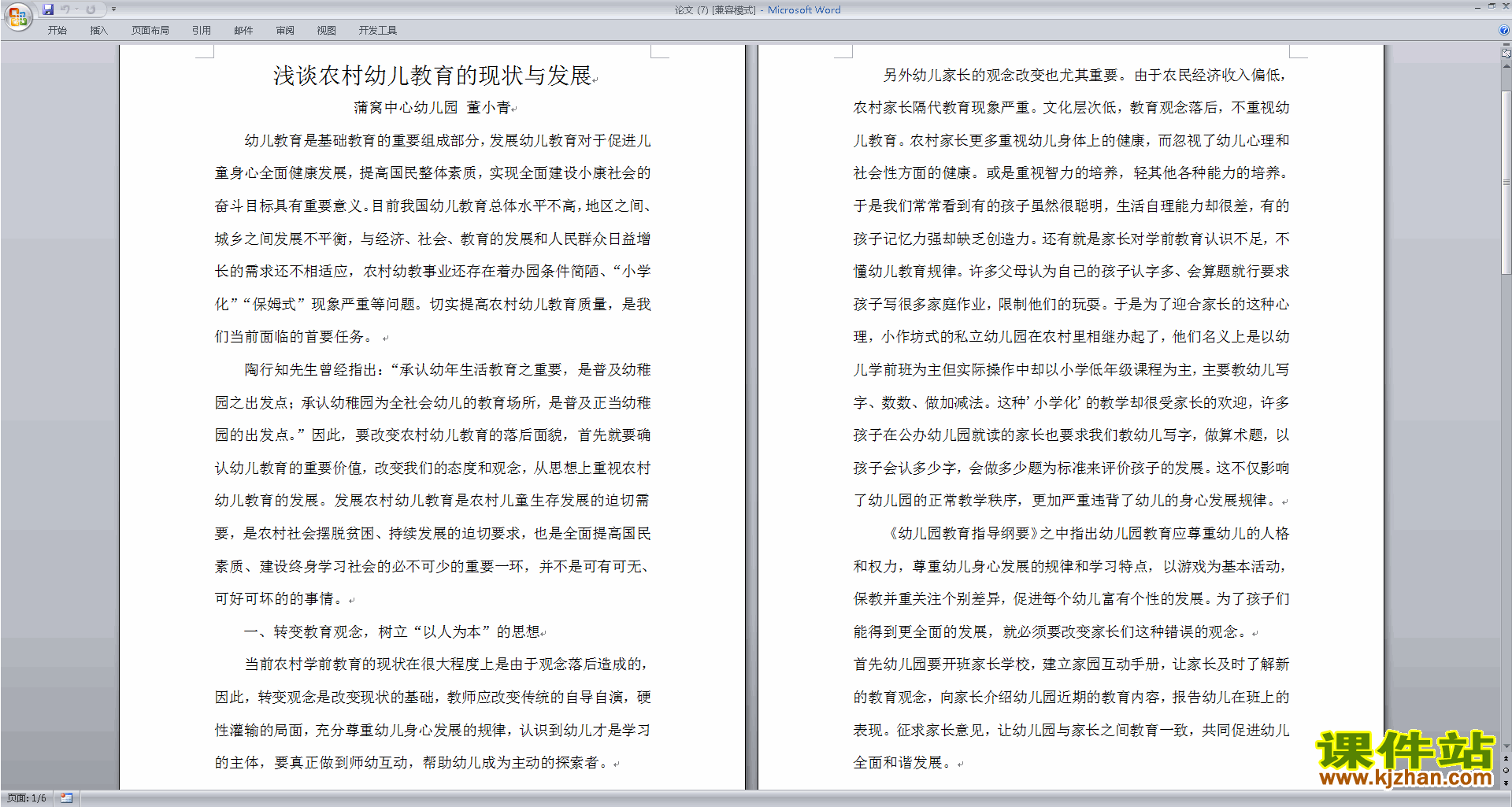Click line starting 首先幼儿园要开班家长学校

(x=1072, y=664)
